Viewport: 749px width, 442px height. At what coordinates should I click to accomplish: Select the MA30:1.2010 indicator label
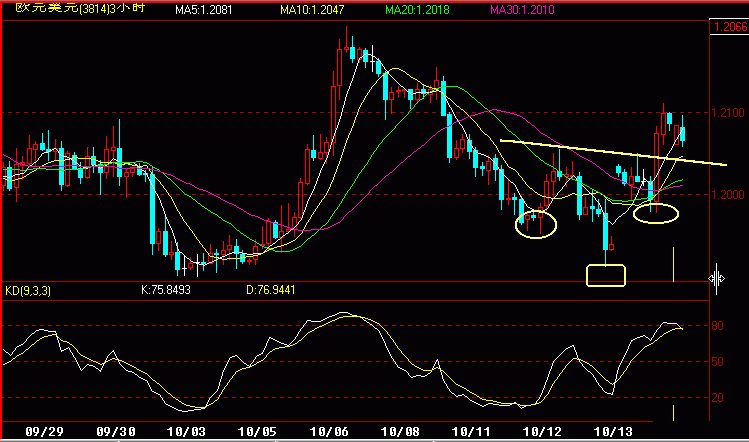pos(522,10)
